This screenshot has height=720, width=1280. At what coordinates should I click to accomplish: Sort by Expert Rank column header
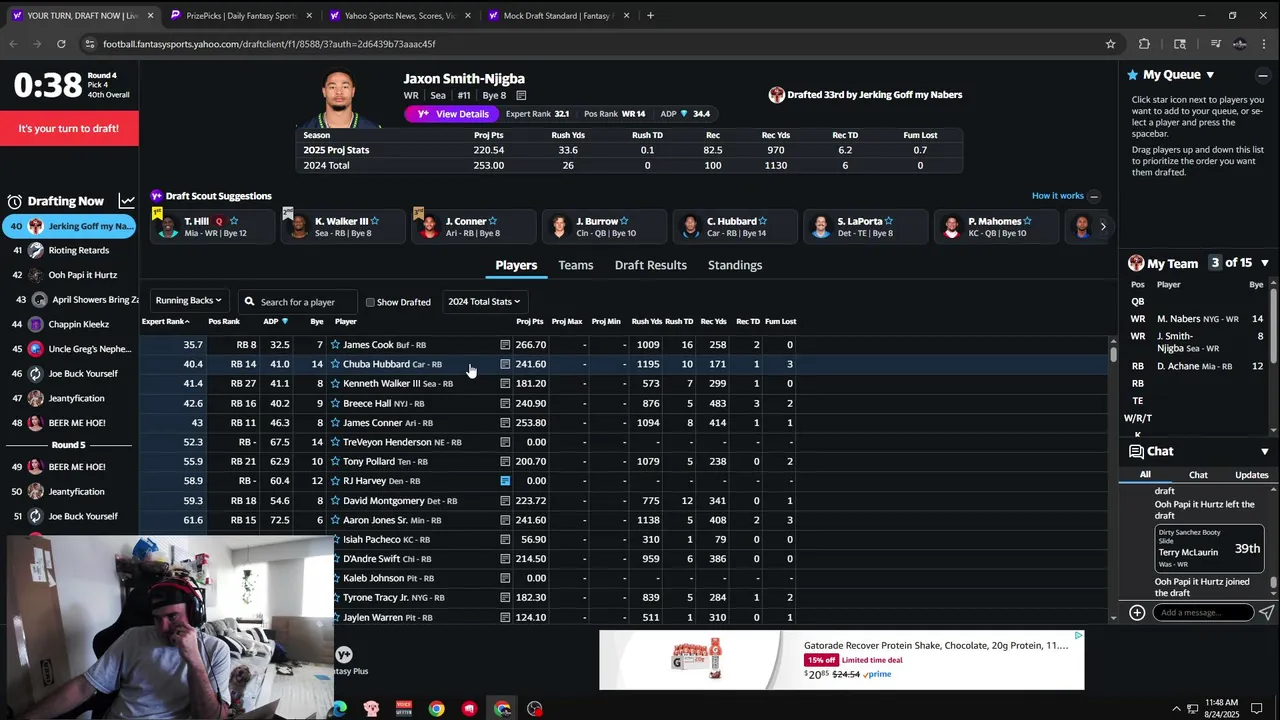[x=166, y=321]
